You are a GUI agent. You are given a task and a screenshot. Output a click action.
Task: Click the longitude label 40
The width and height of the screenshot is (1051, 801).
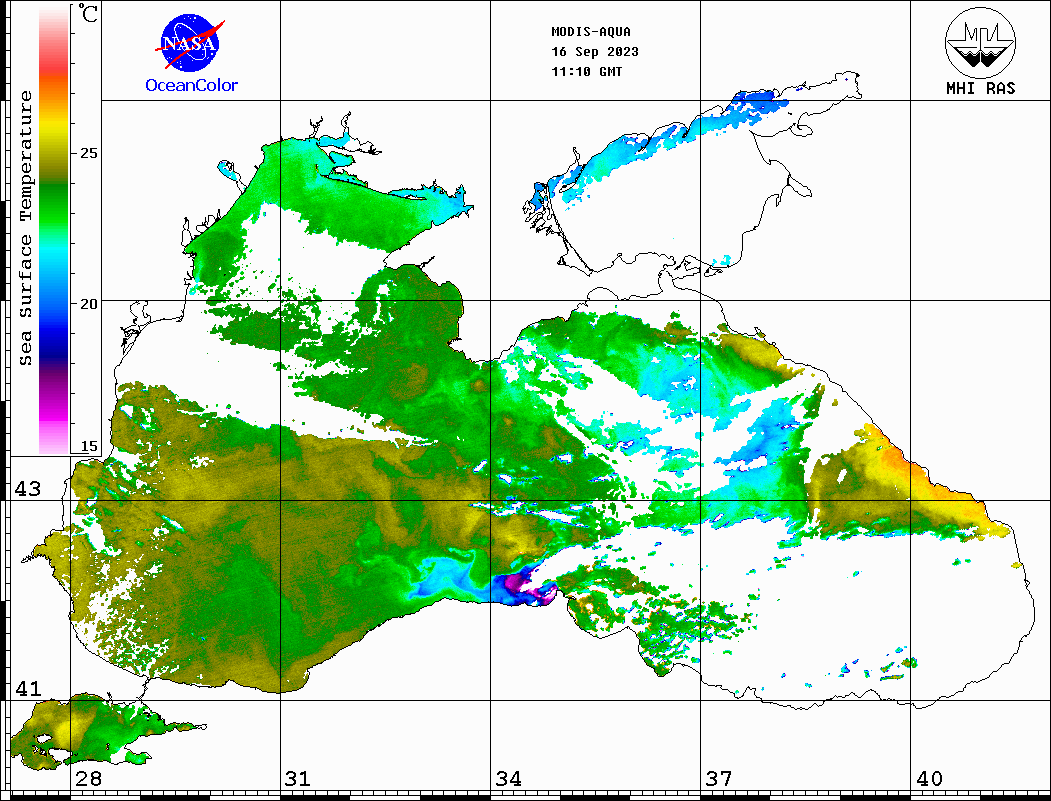pos(929,778)
